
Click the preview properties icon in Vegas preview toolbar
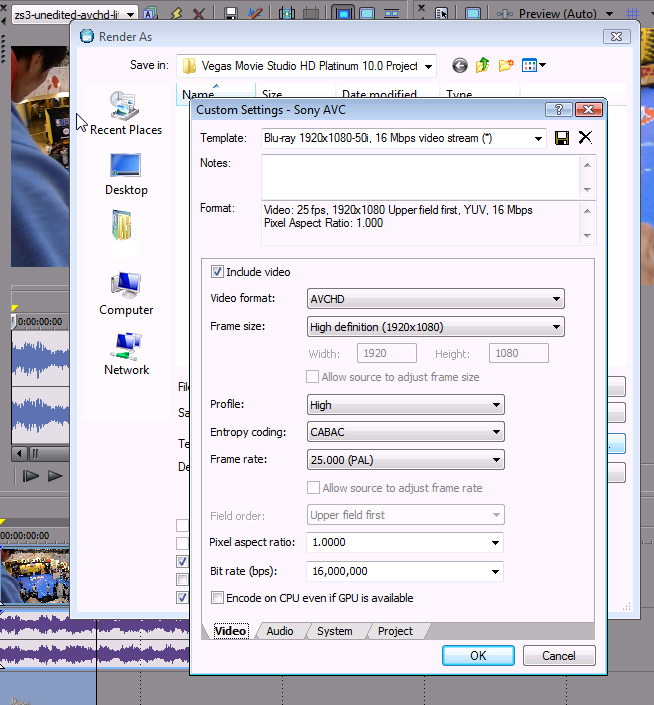coord(441,13)
